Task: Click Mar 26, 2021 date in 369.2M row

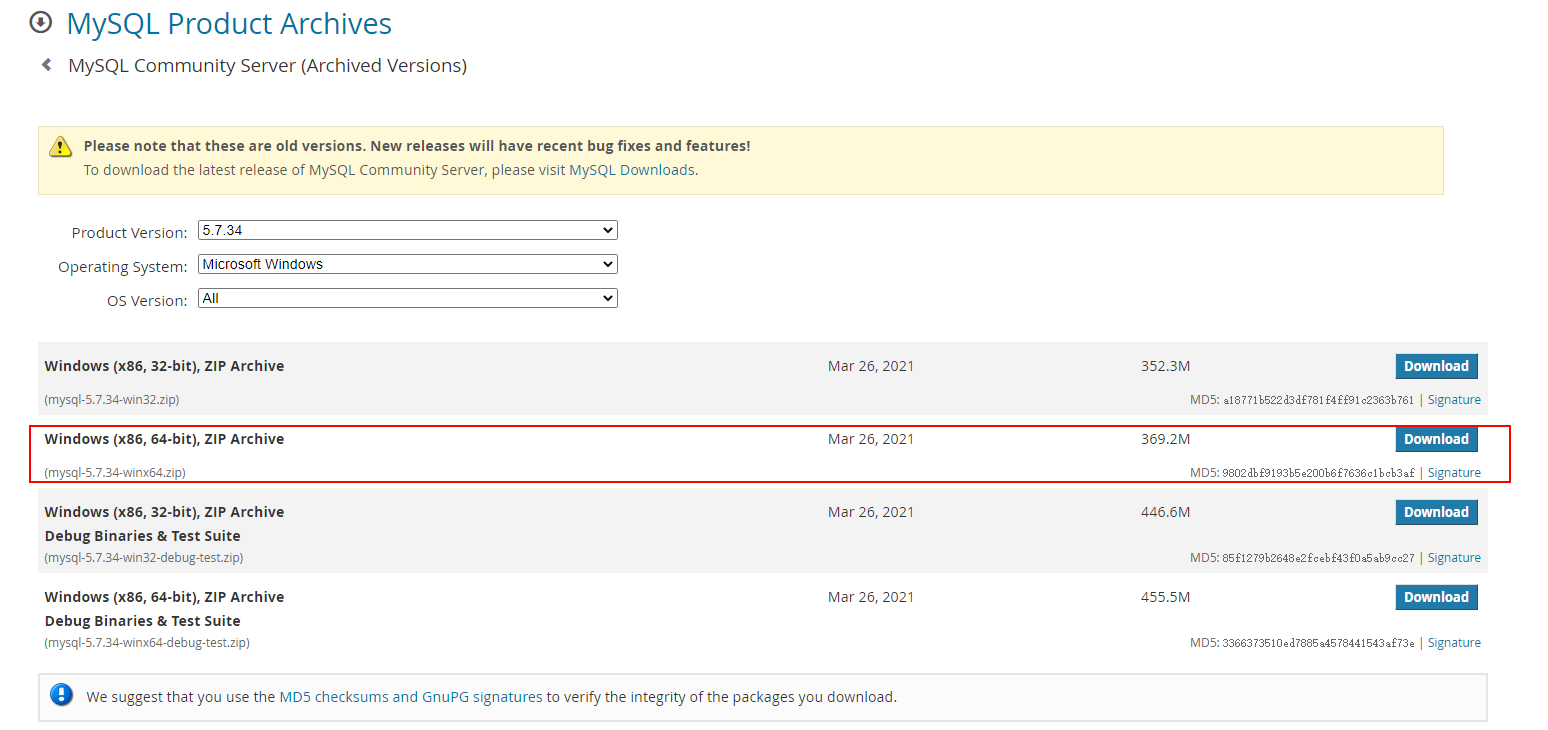Action: pos(871,439)
